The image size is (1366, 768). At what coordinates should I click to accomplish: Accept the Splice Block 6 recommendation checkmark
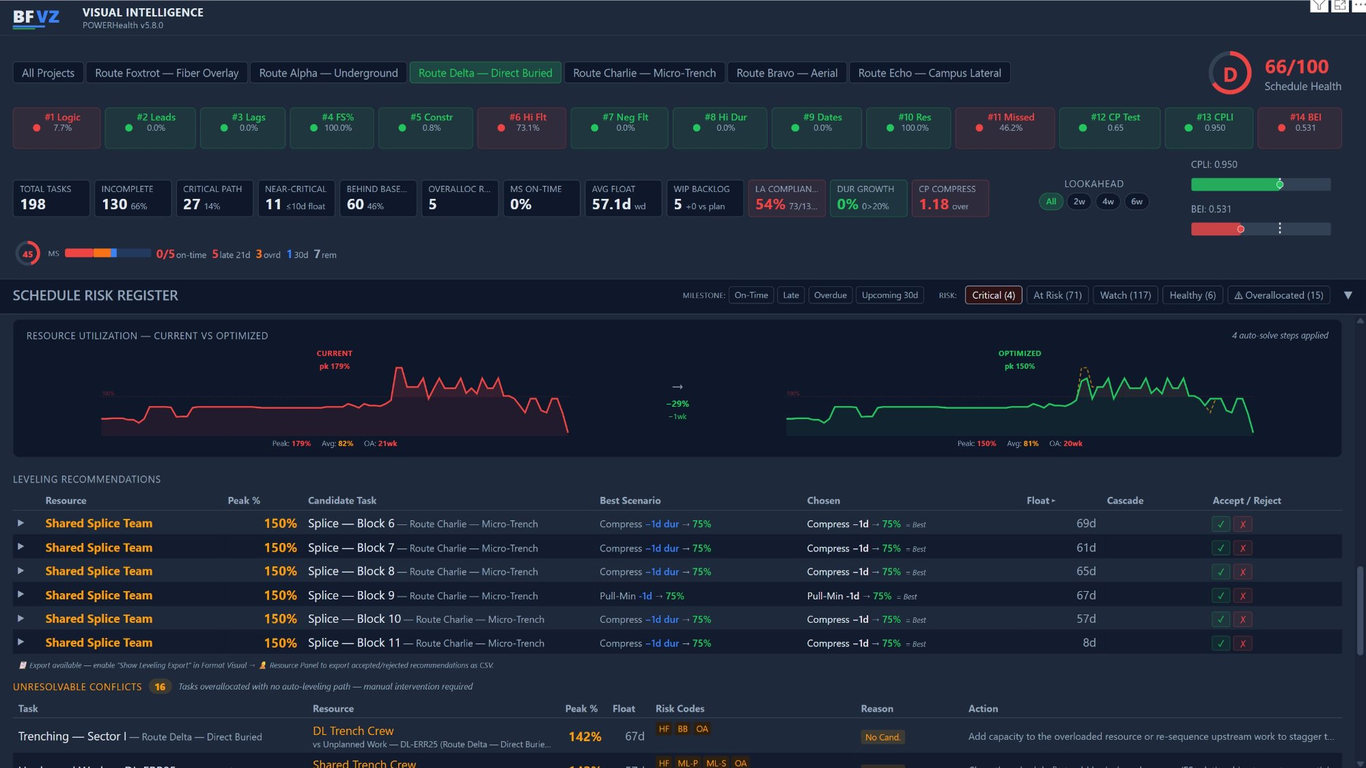[1220, 524]
